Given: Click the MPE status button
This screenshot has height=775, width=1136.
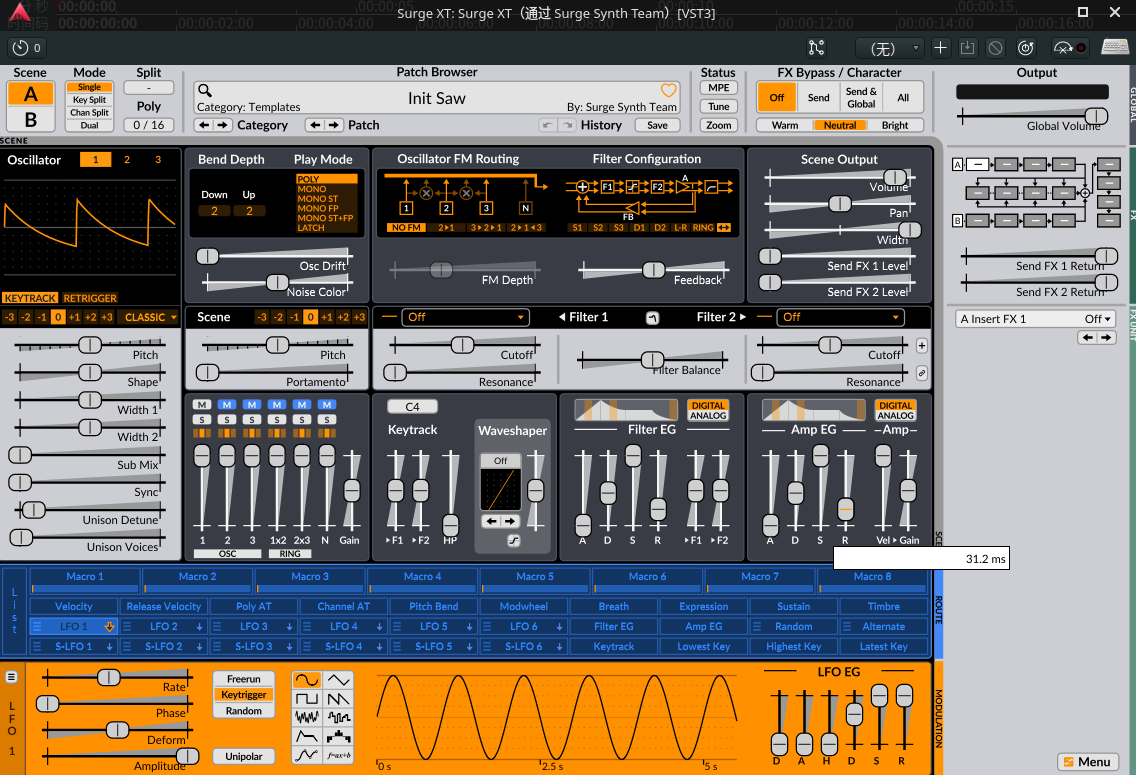Looking at the screenshot, I should coord(718,88).
